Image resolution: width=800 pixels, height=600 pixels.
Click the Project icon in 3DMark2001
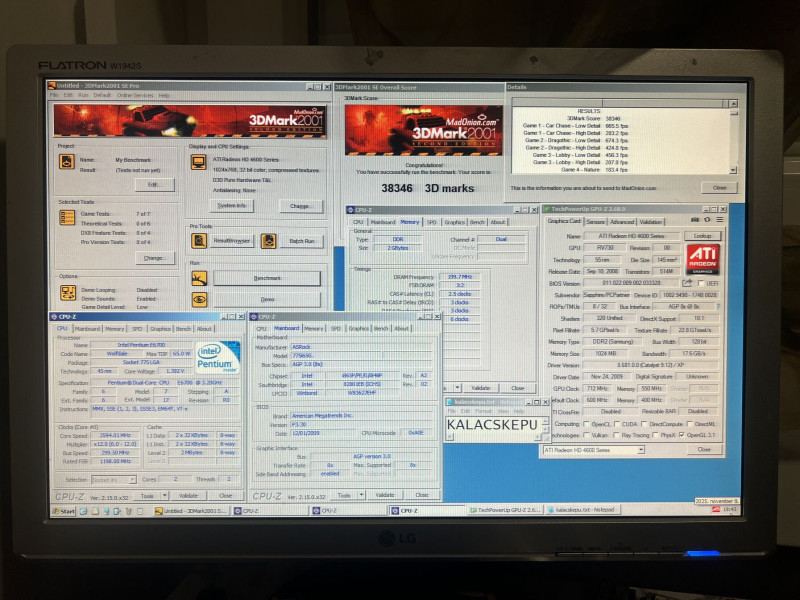click(x=67, y=162)
